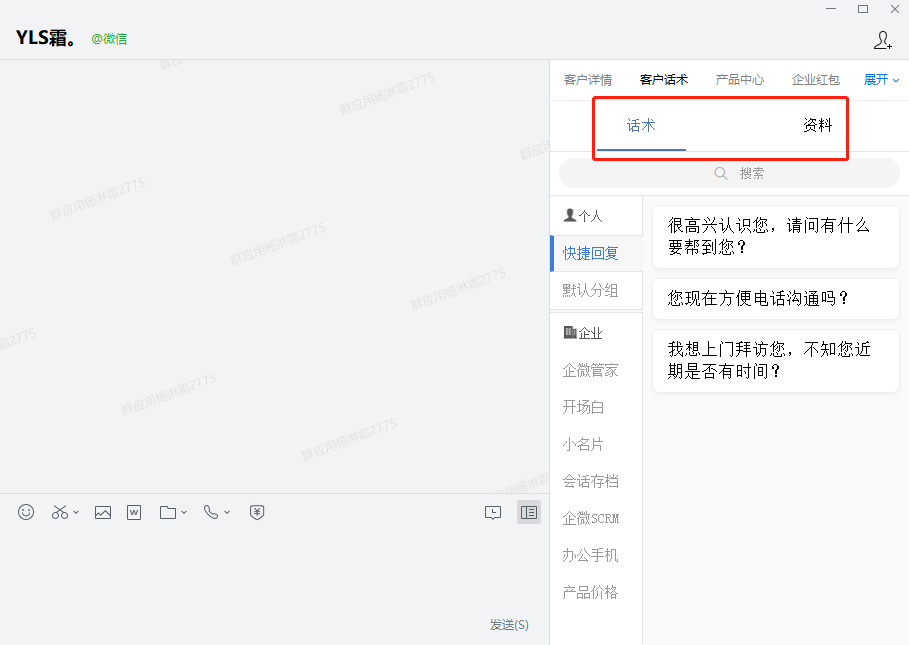Viewport: 909px width, 645px height.
Task: Expand the screenshot options dropdown arrow
Action: (x=76, y=513)
